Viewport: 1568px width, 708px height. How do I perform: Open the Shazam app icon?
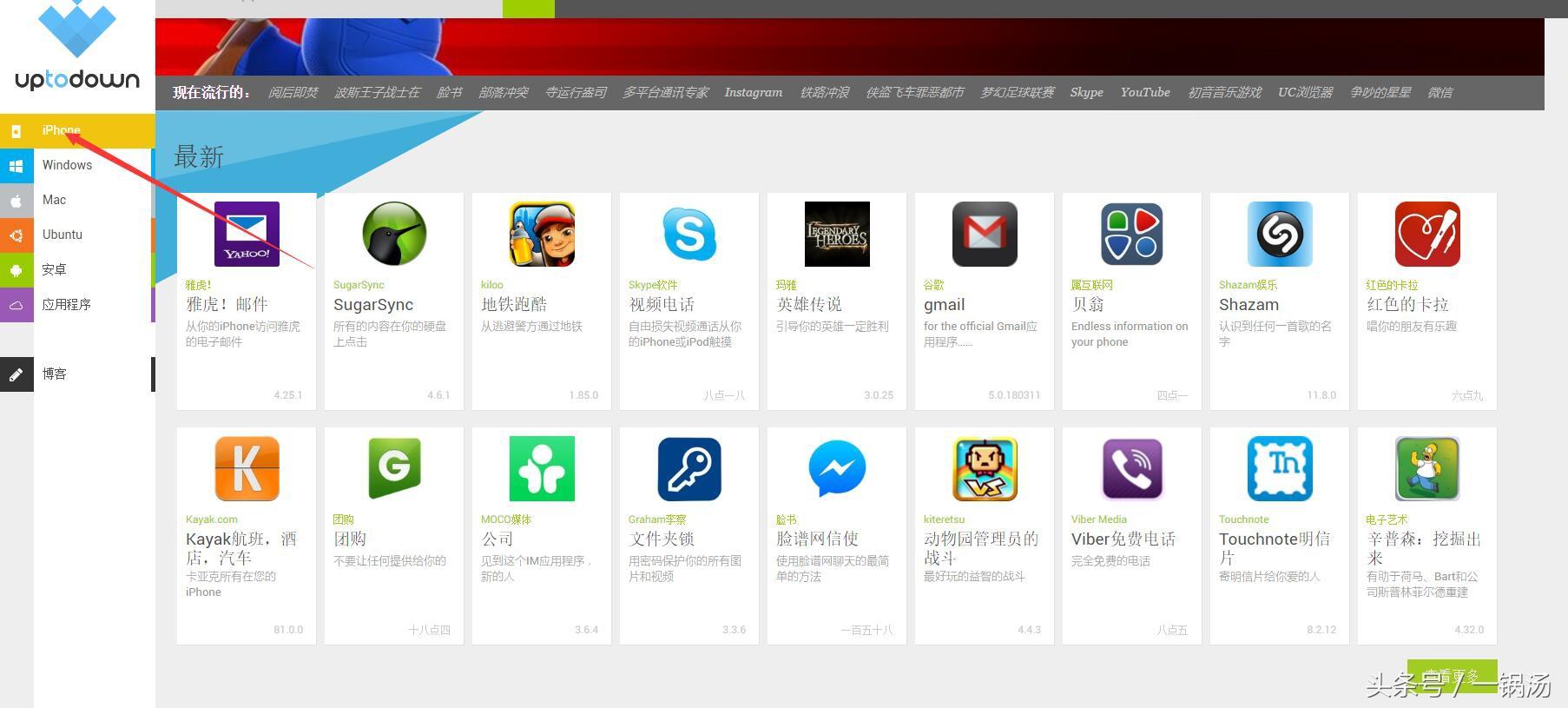coord(1280,234)
